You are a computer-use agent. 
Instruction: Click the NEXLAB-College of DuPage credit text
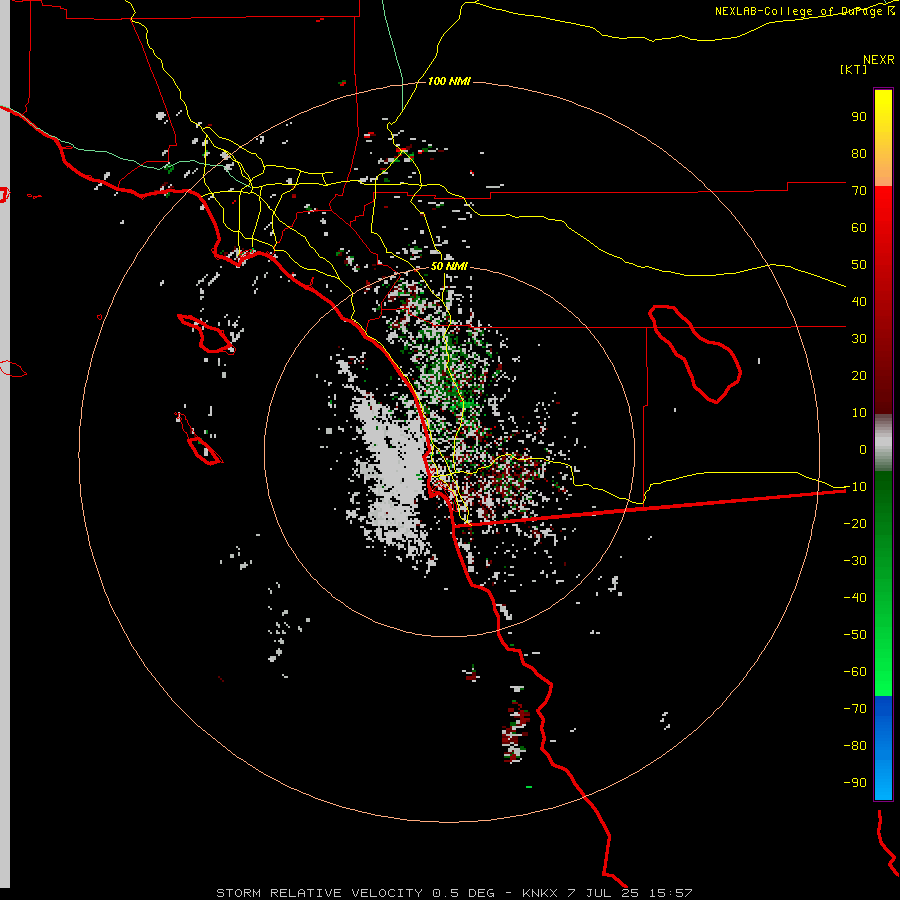[x=804, y=11]
